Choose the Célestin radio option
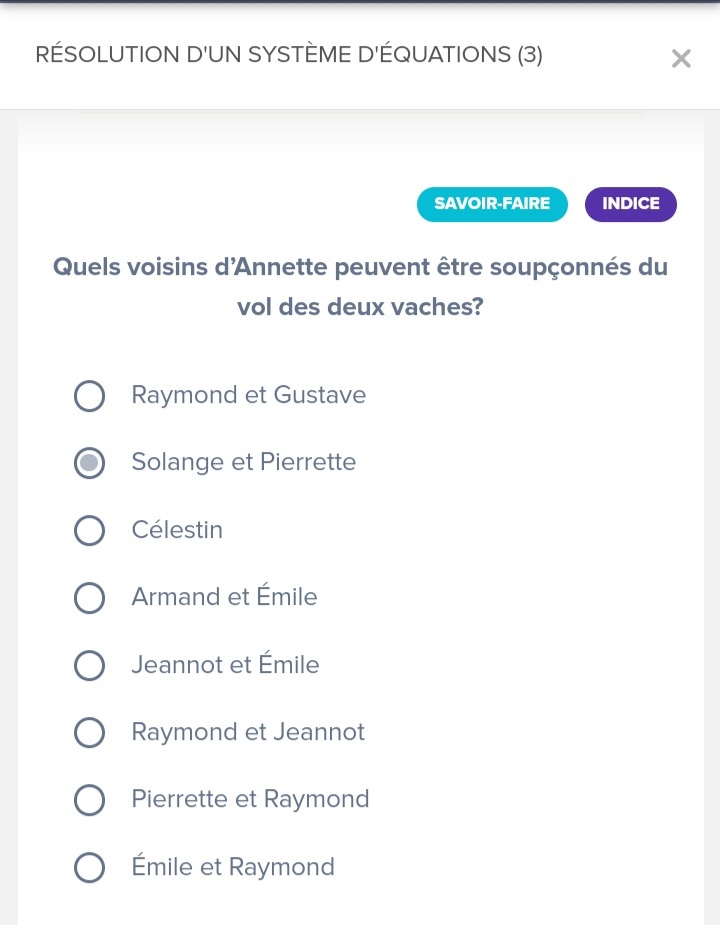 (x=90, y=531)
